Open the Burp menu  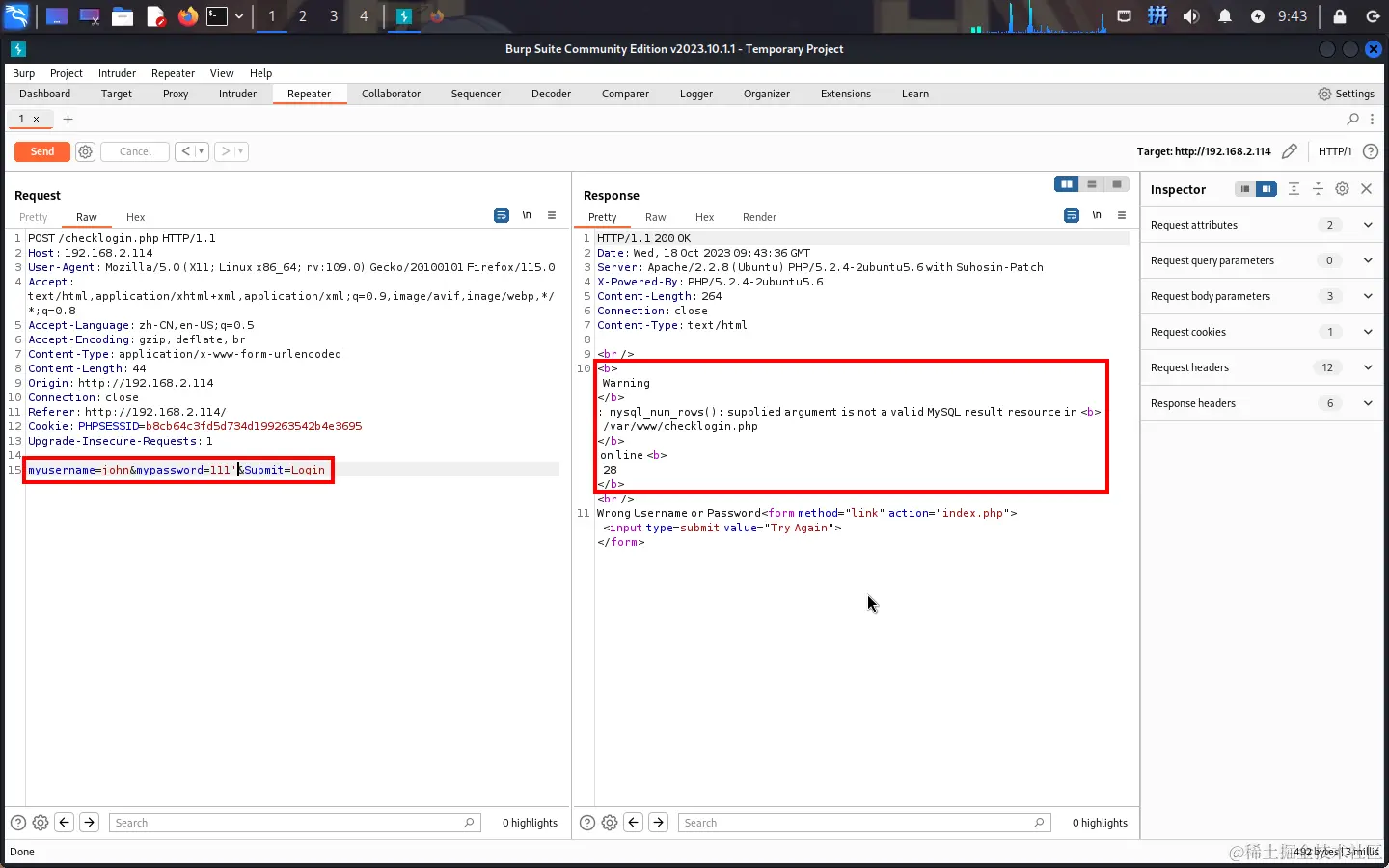tap(23, 73)
